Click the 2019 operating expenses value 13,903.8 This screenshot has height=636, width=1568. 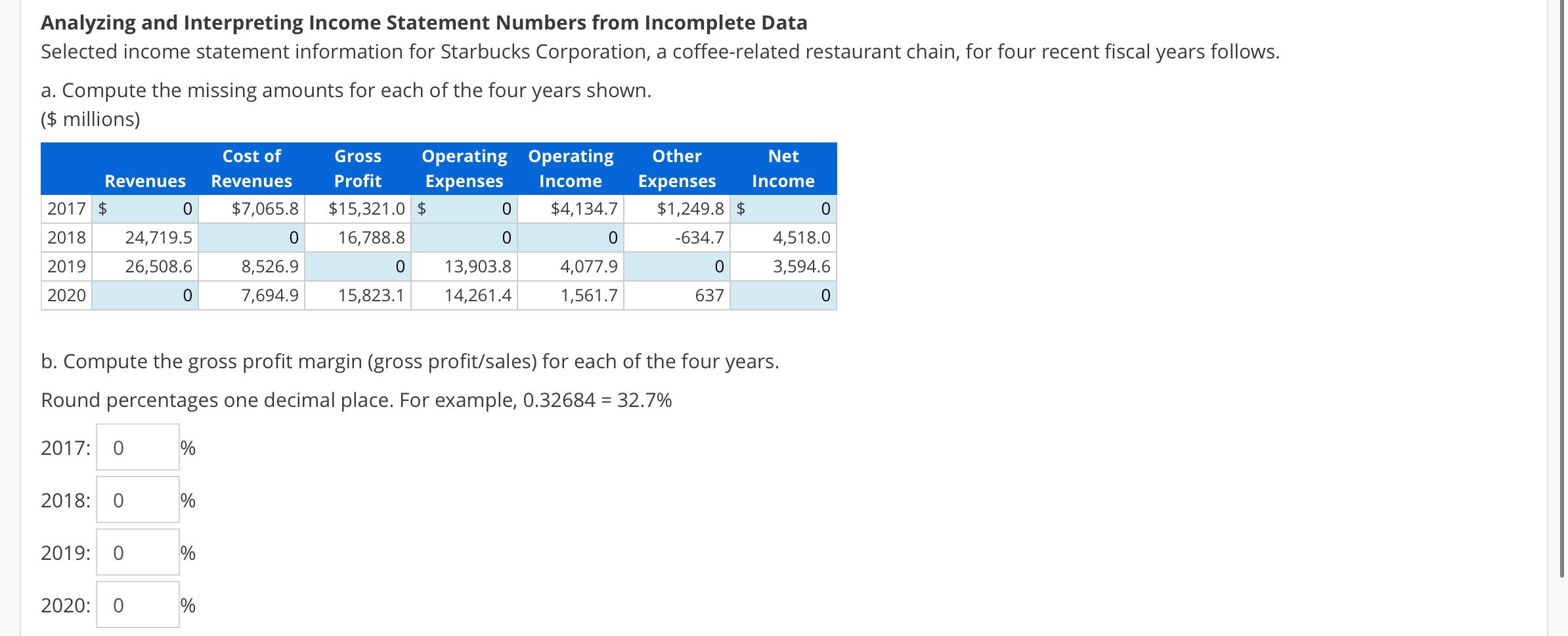(x=478, y=266)
